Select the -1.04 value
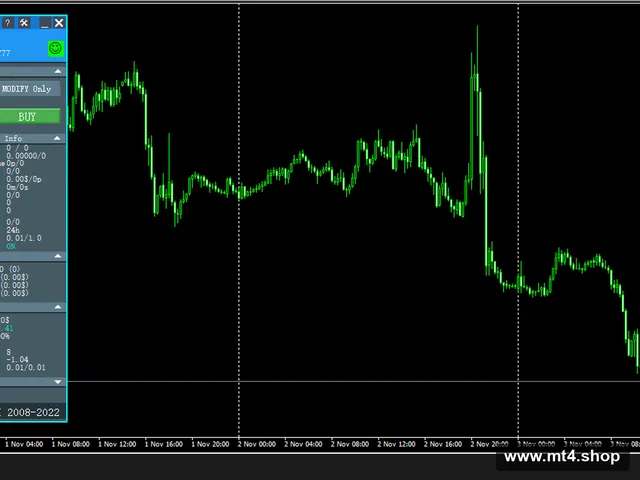 point(17,360)
